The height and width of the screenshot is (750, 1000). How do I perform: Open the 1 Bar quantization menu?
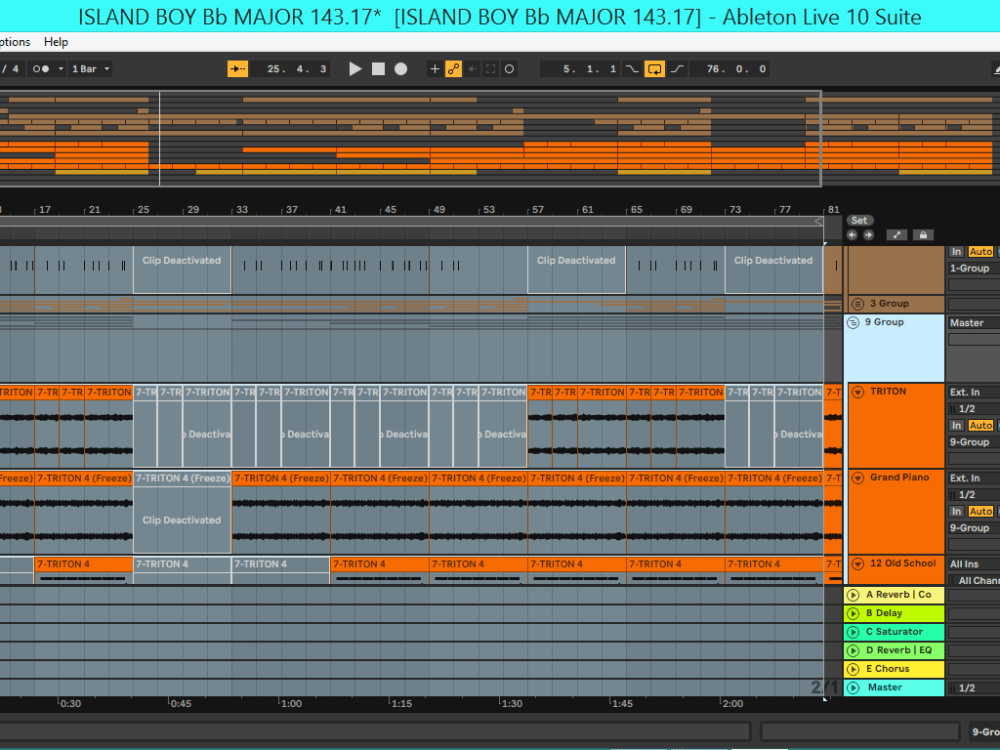[91, 69]
